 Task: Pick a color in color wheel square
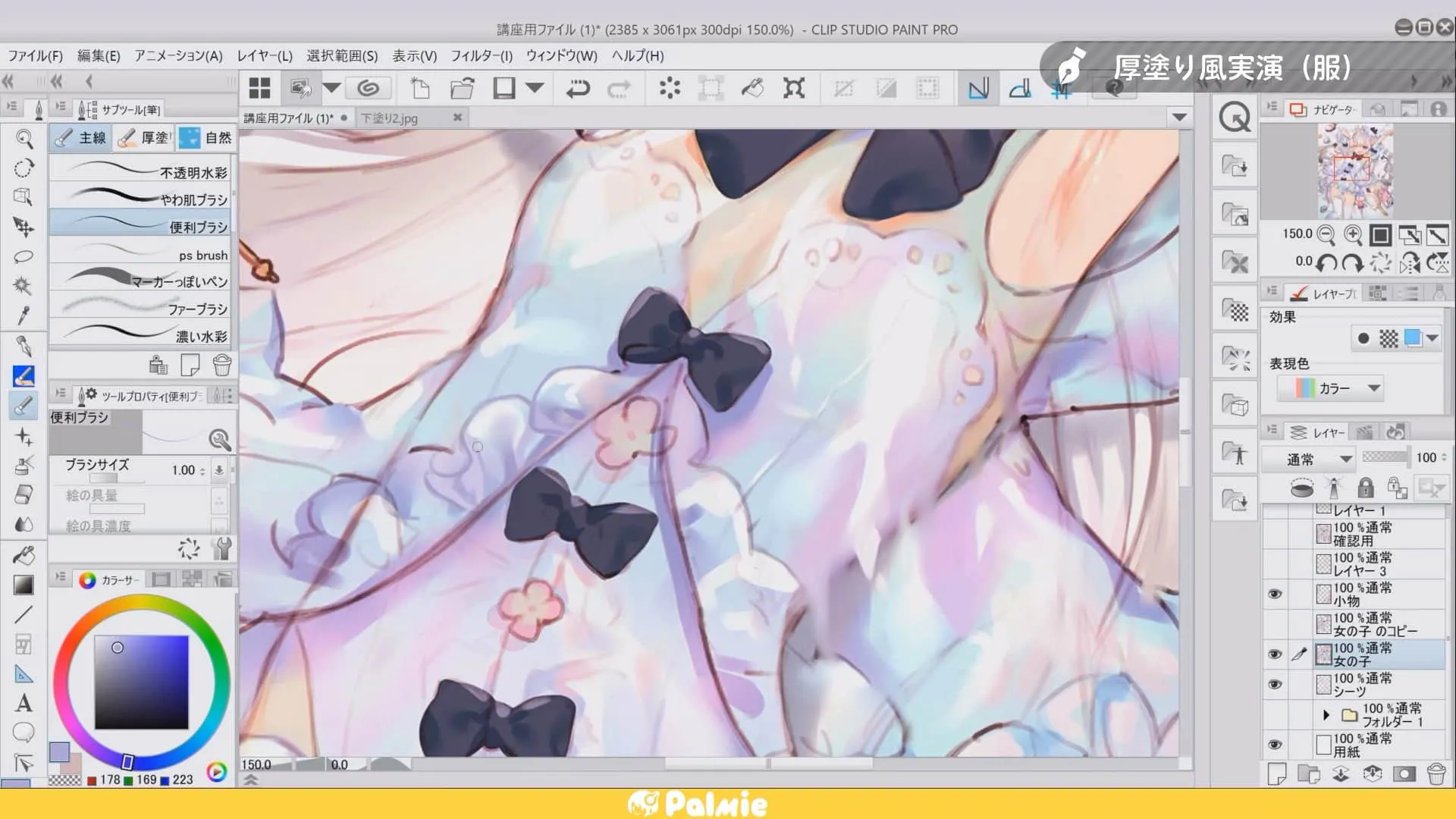[141, 682]
